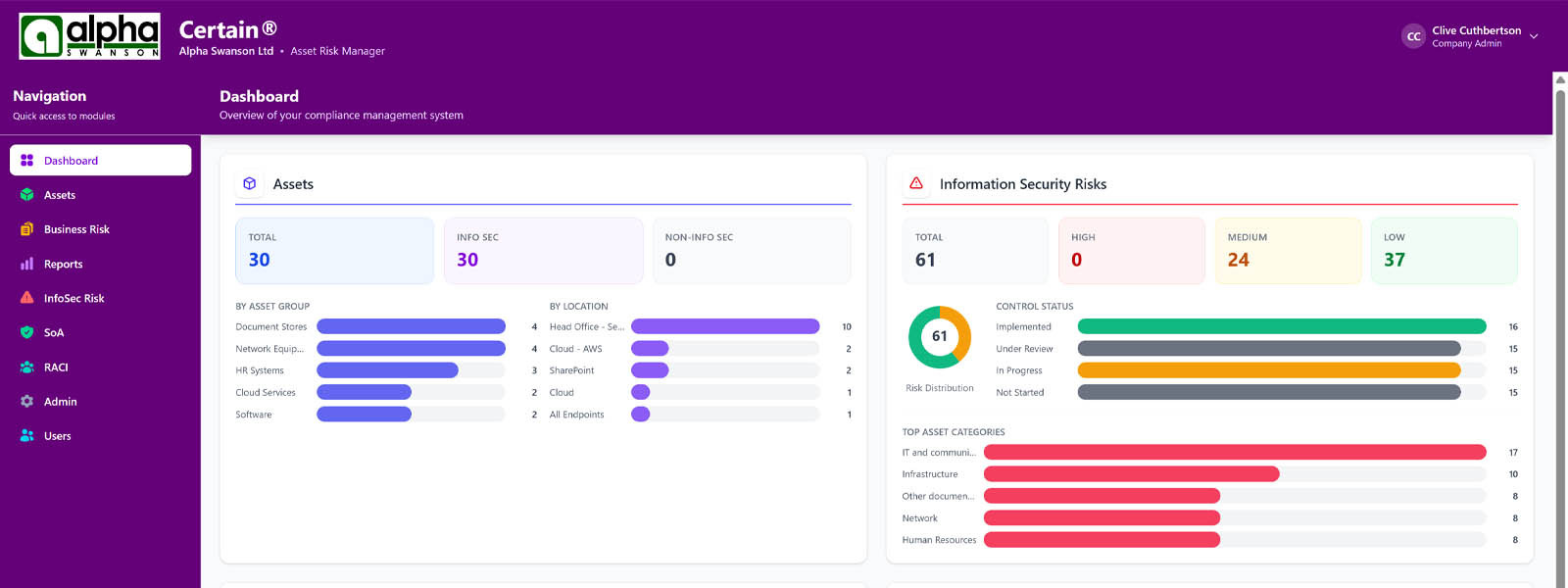Click the SoA shield icon

(27, 332)
